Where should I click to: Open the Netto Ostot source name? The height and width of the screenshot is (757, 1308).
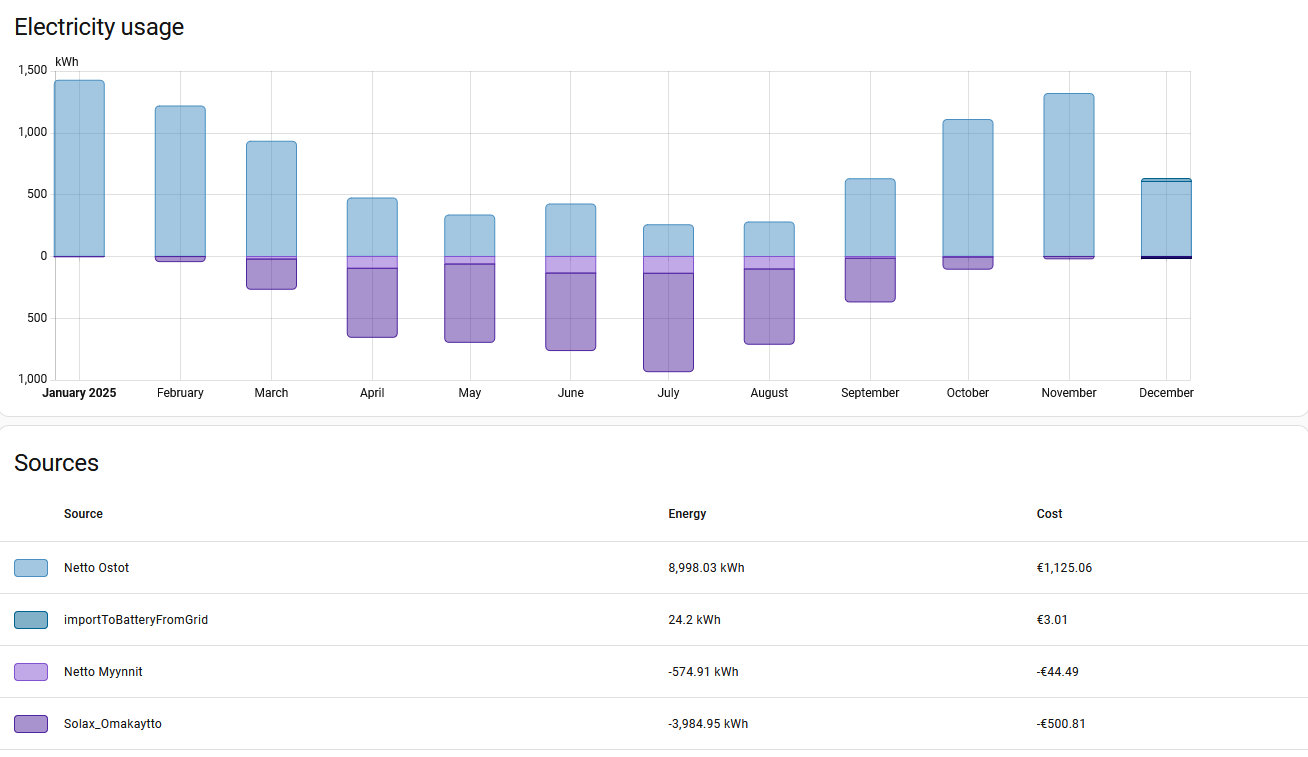click(x=96, y=568)
